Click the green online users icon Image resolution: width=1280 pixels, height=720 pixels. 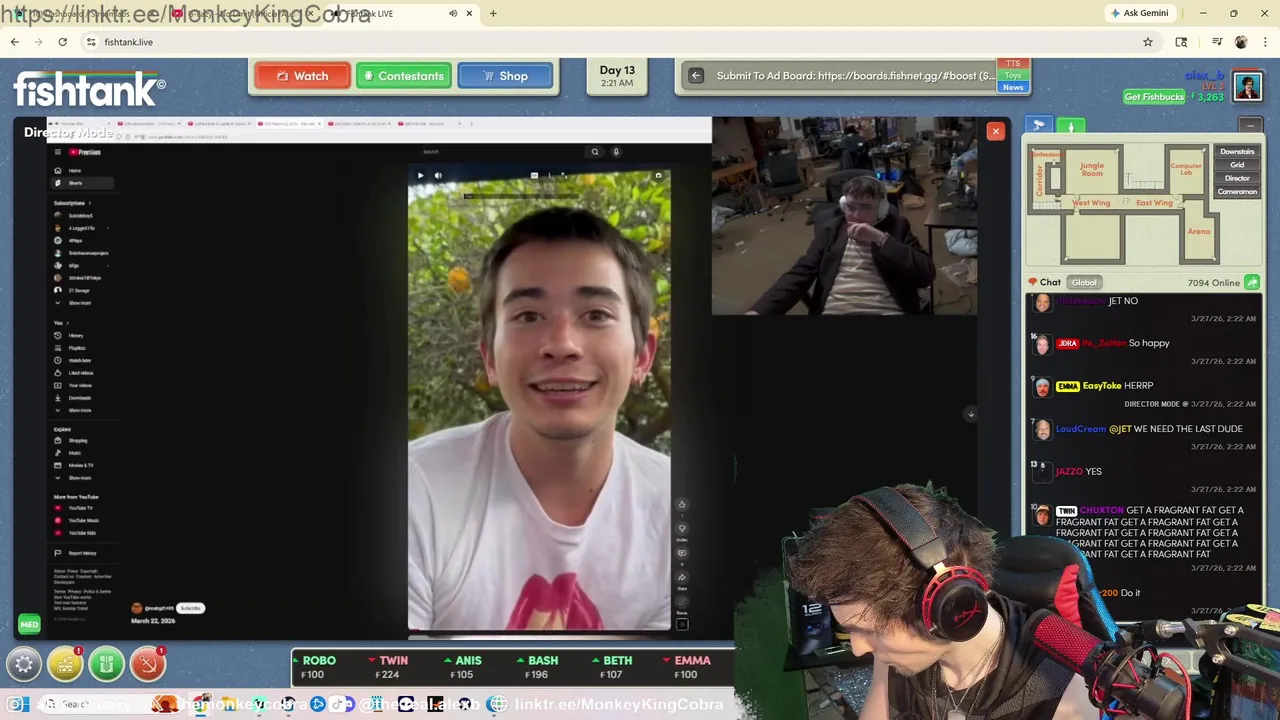tap(1252, 283)
